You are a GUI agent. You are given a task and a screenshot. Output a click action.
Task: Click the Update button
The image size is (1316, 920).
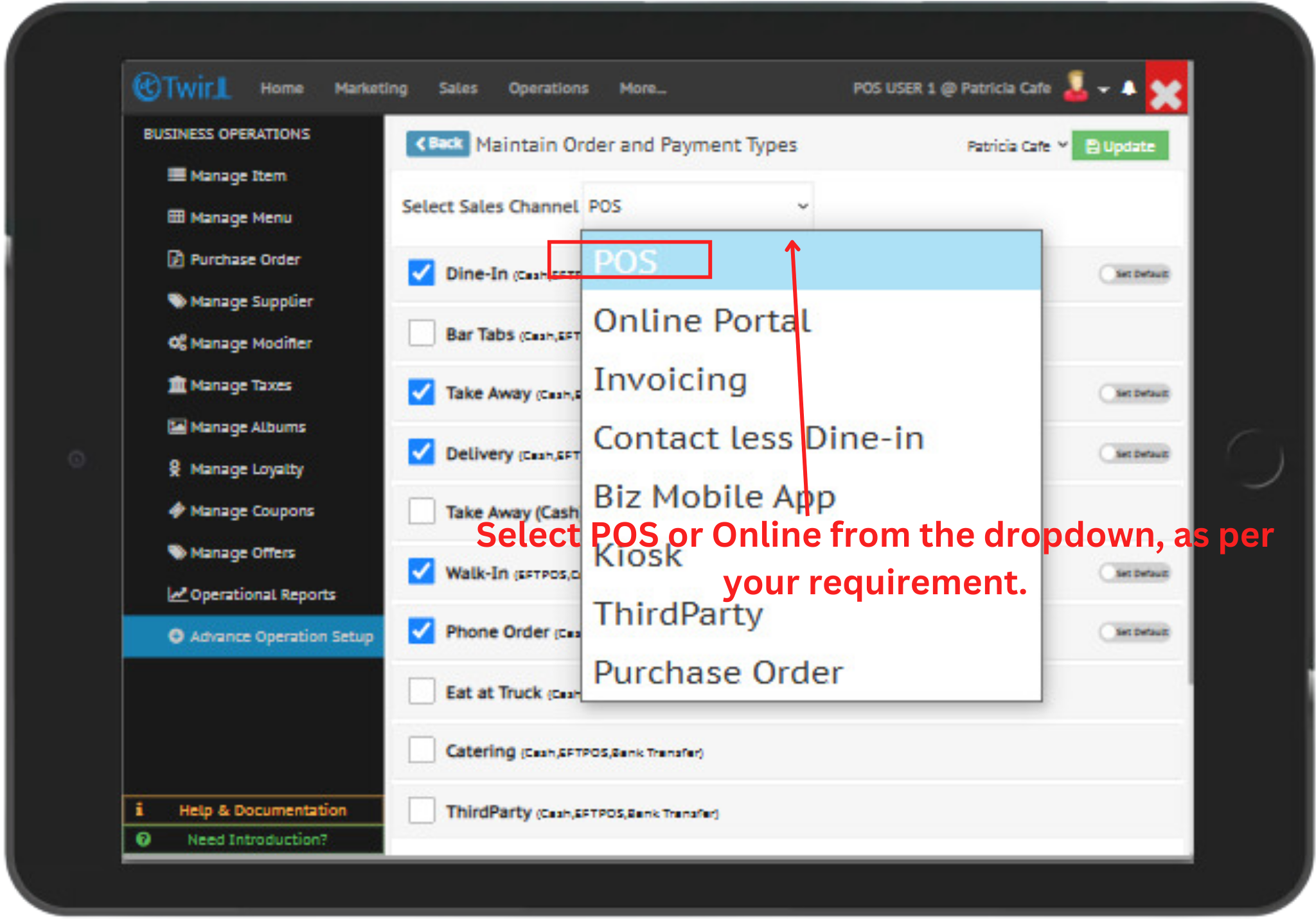(1120, 145)
